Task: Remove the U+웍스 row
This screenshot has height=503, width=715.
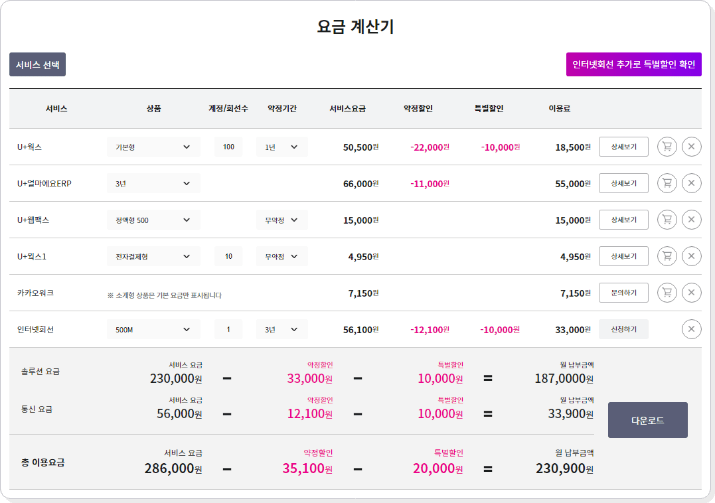Action: pyautogui.click(x=691, y=147)
